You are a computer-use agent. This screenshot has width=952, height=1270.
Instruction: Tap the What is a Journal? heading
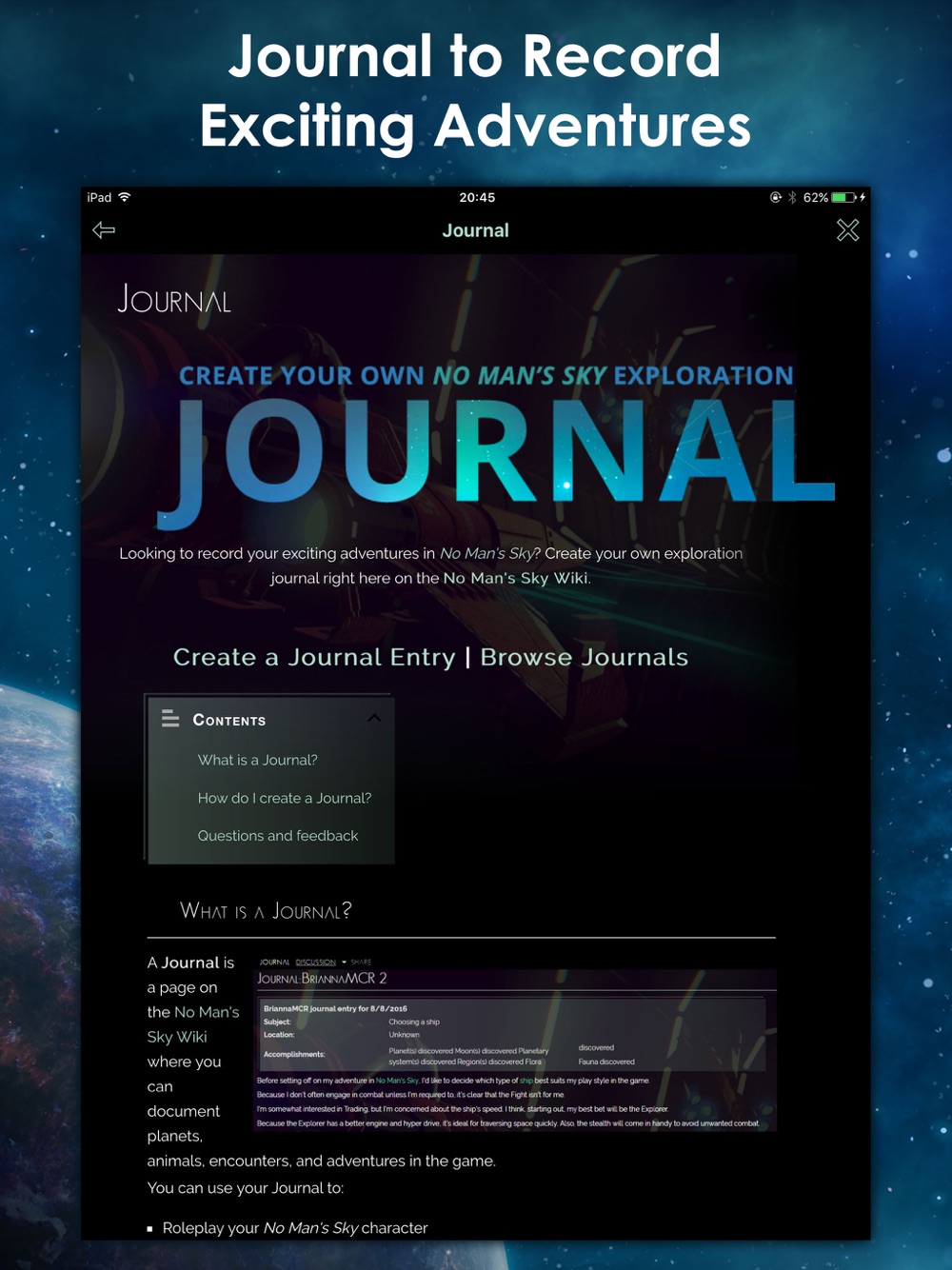[x=266, y=911]
